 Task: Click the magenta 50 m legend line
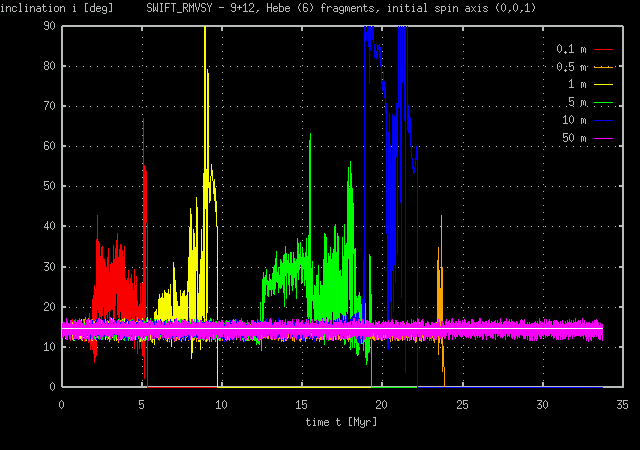[603, 138]
